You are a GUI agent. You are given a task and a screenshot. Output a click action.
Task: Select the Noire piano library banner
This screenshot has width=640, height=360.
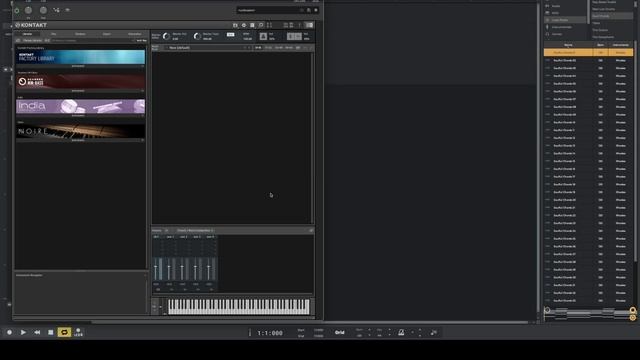point(80,131)
